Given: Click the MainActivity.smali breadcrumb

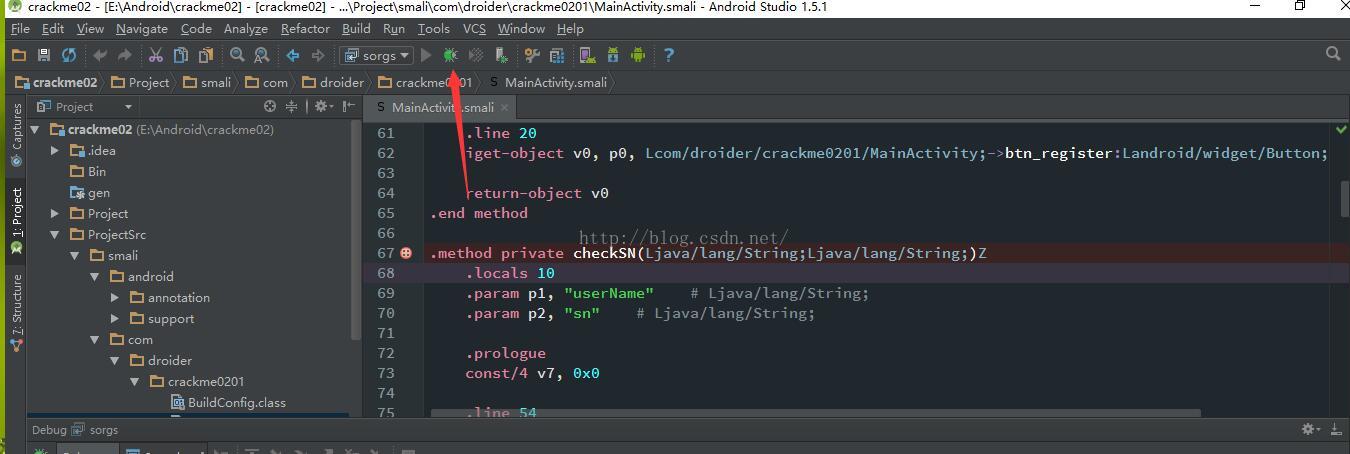Looking at the screenshot, I should coord(548,82).
